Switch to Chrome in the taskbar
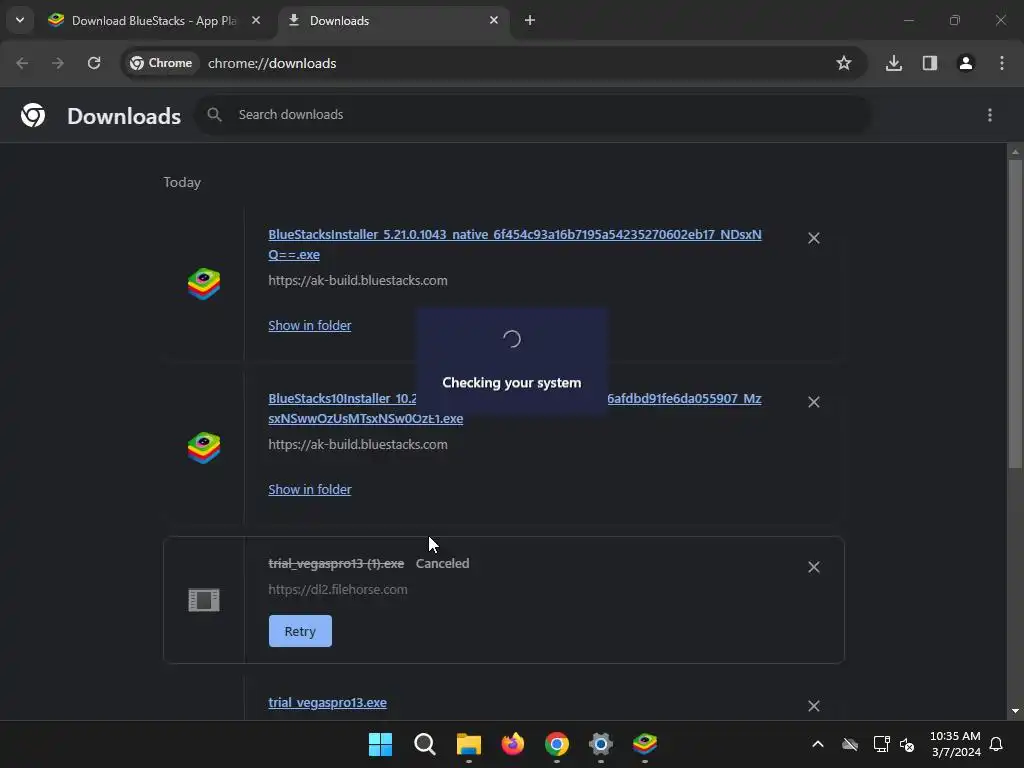The width and height of the screenshot is (1024, 768). click(x=556, y=744)
